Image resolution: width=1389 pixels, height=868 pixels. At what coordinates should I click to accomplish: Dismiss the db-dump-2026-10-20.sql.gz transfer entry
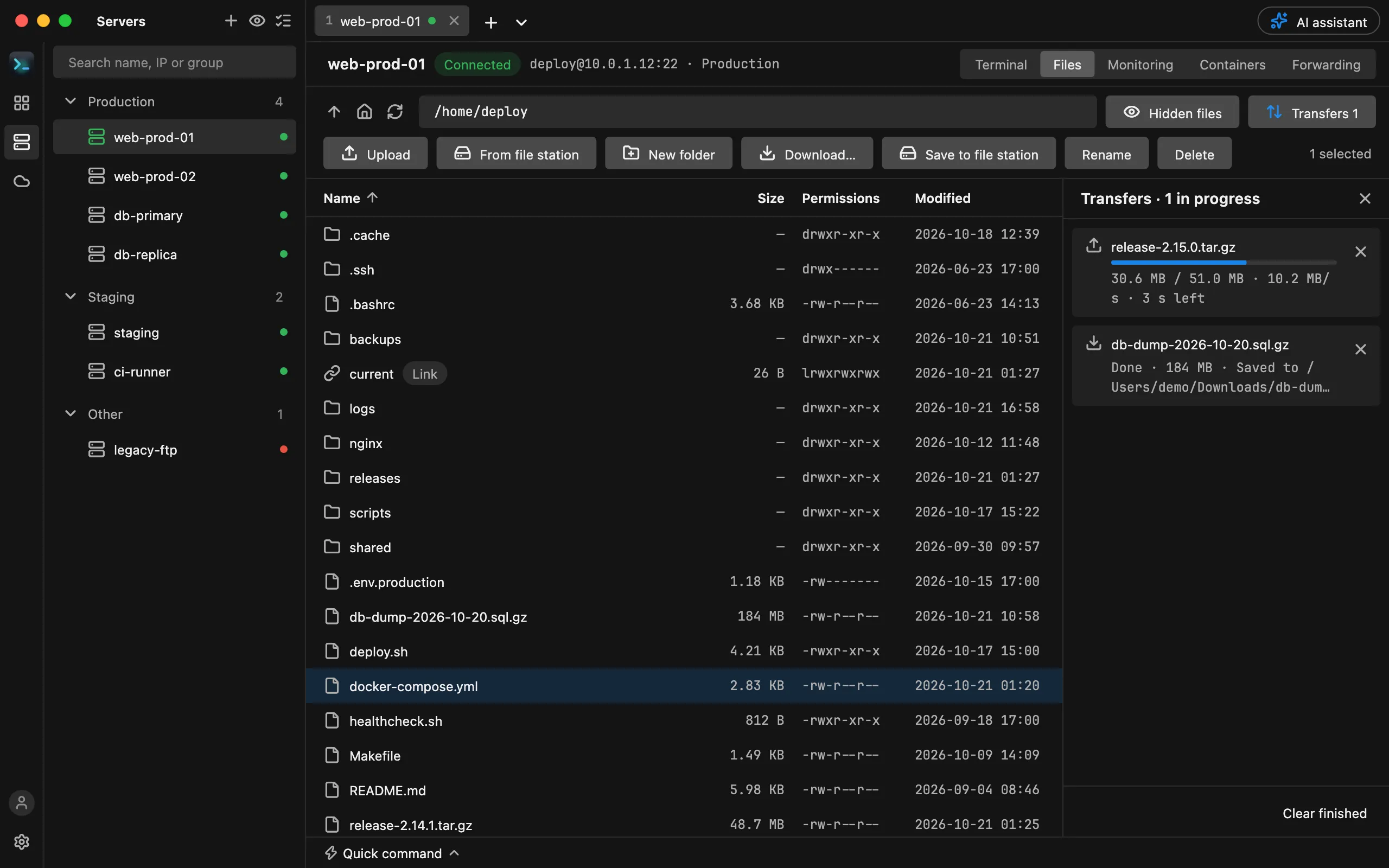tap(1360, 349)
